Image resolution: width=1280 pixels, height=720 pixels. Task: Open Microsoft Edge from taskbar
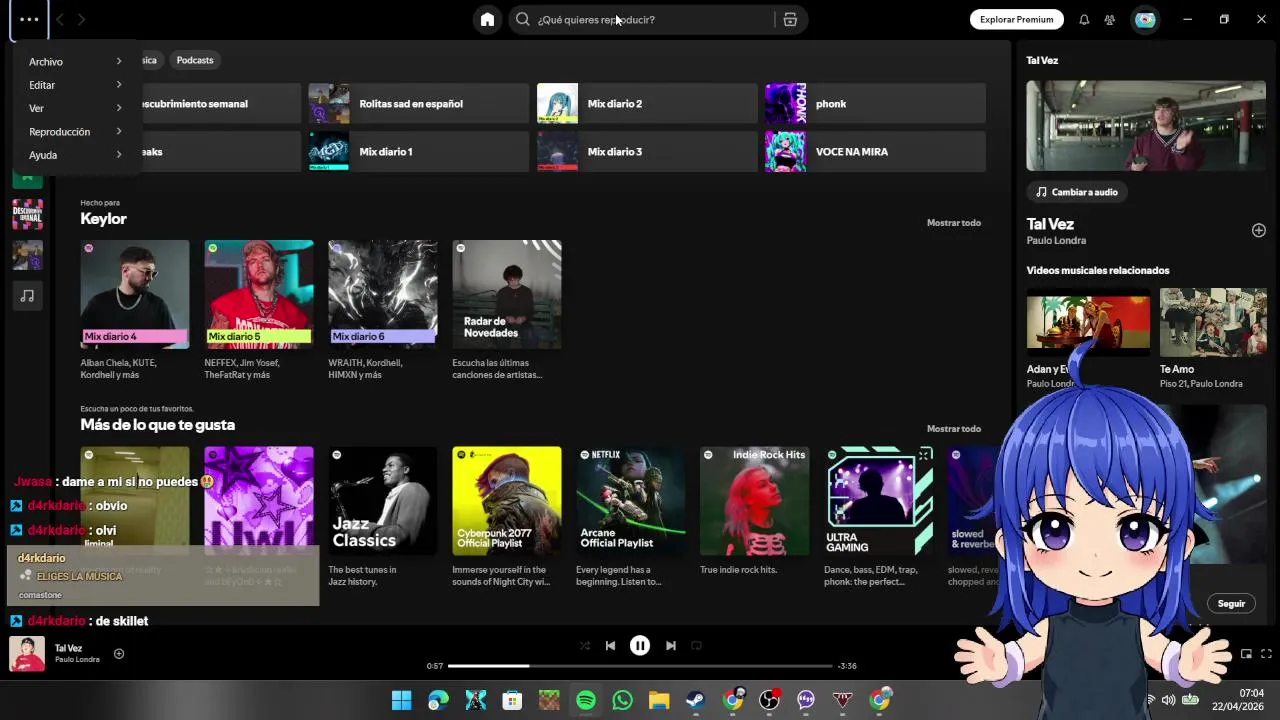[x=438, y=700]
